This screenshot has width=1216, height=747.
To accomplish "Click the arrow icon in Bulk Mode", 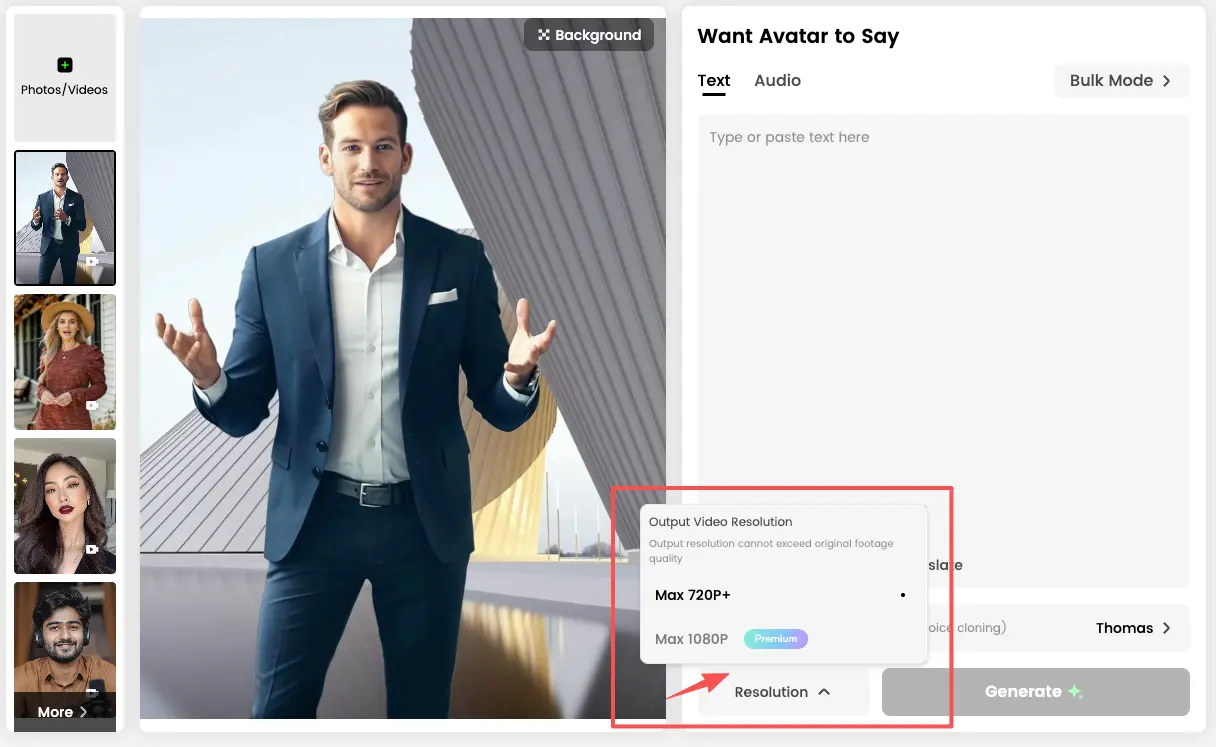I will (1166, 81).
